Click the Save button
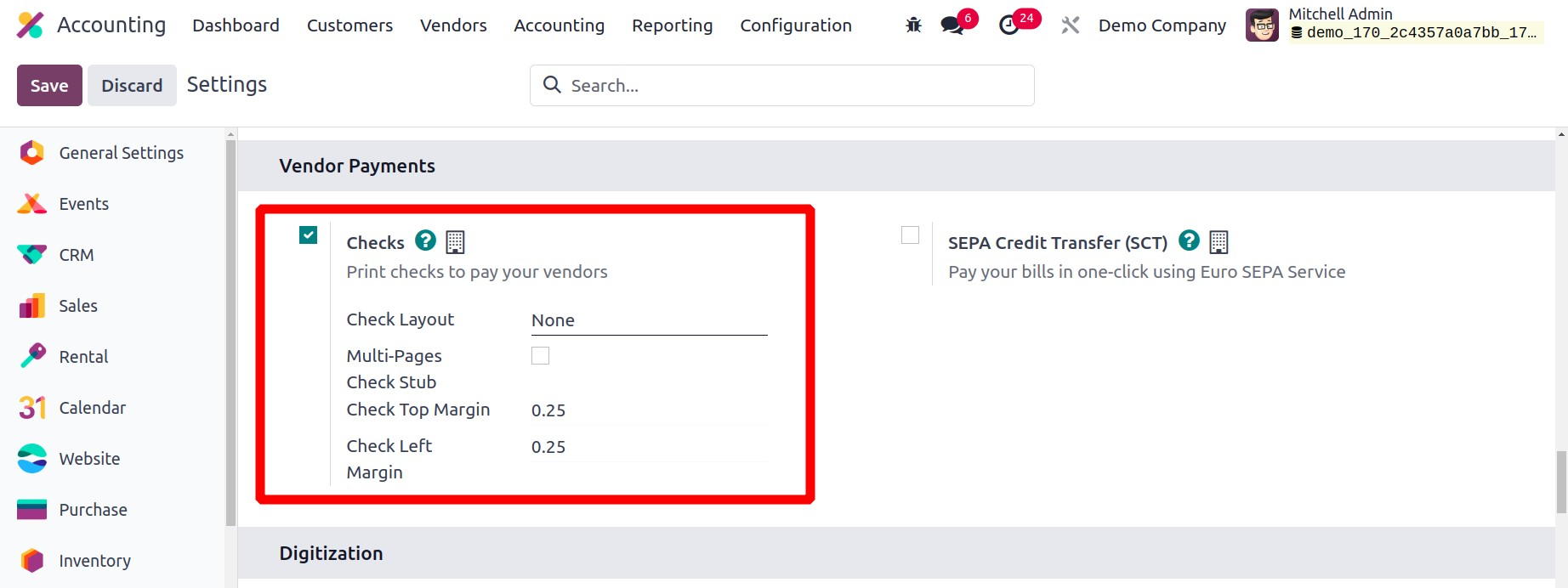Image resolution: width=1568 pixels, height=588 pixels. [49, 86]
